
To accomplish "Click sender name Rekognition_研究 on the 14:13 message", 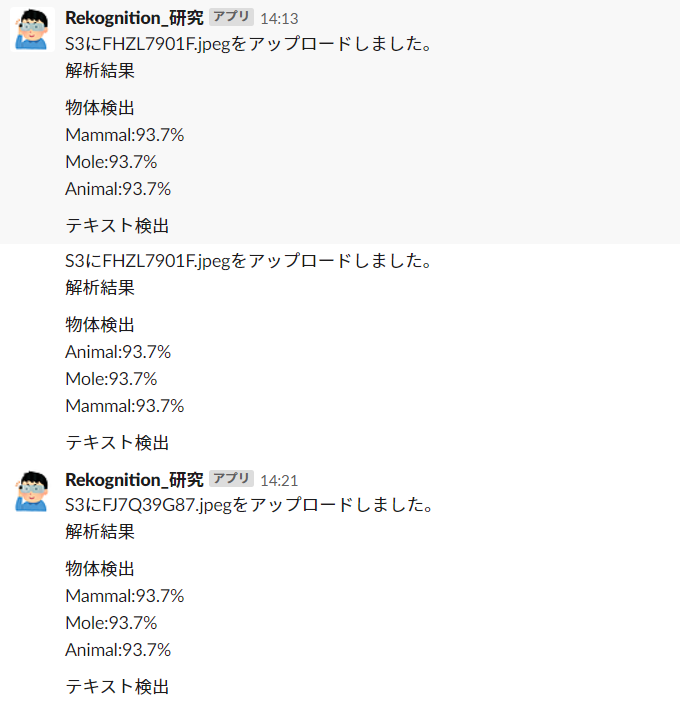I will click(134, 18).
